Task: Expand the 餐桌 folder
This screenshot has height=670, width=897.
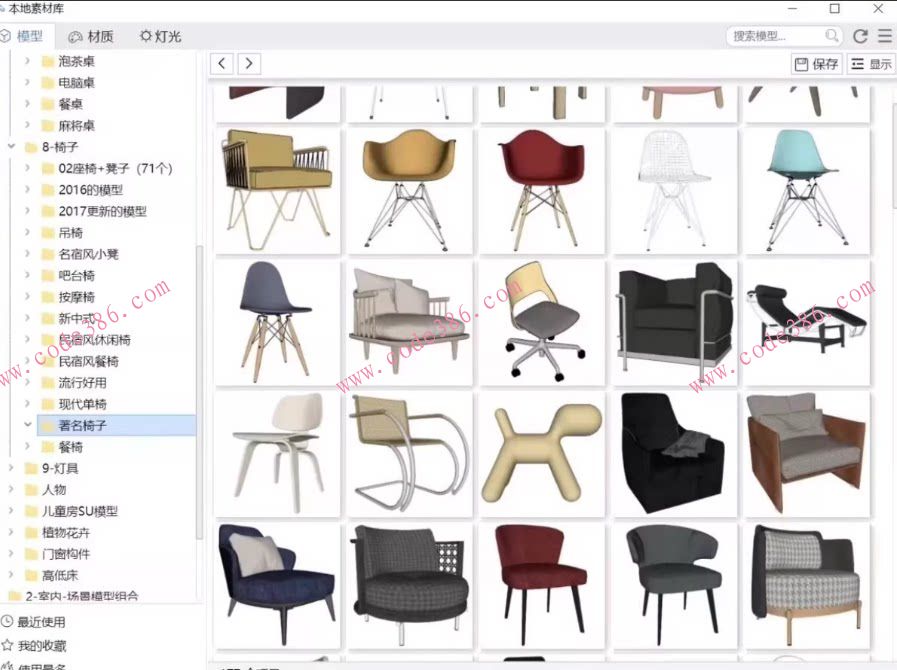Action: click(x=27, y=104)
